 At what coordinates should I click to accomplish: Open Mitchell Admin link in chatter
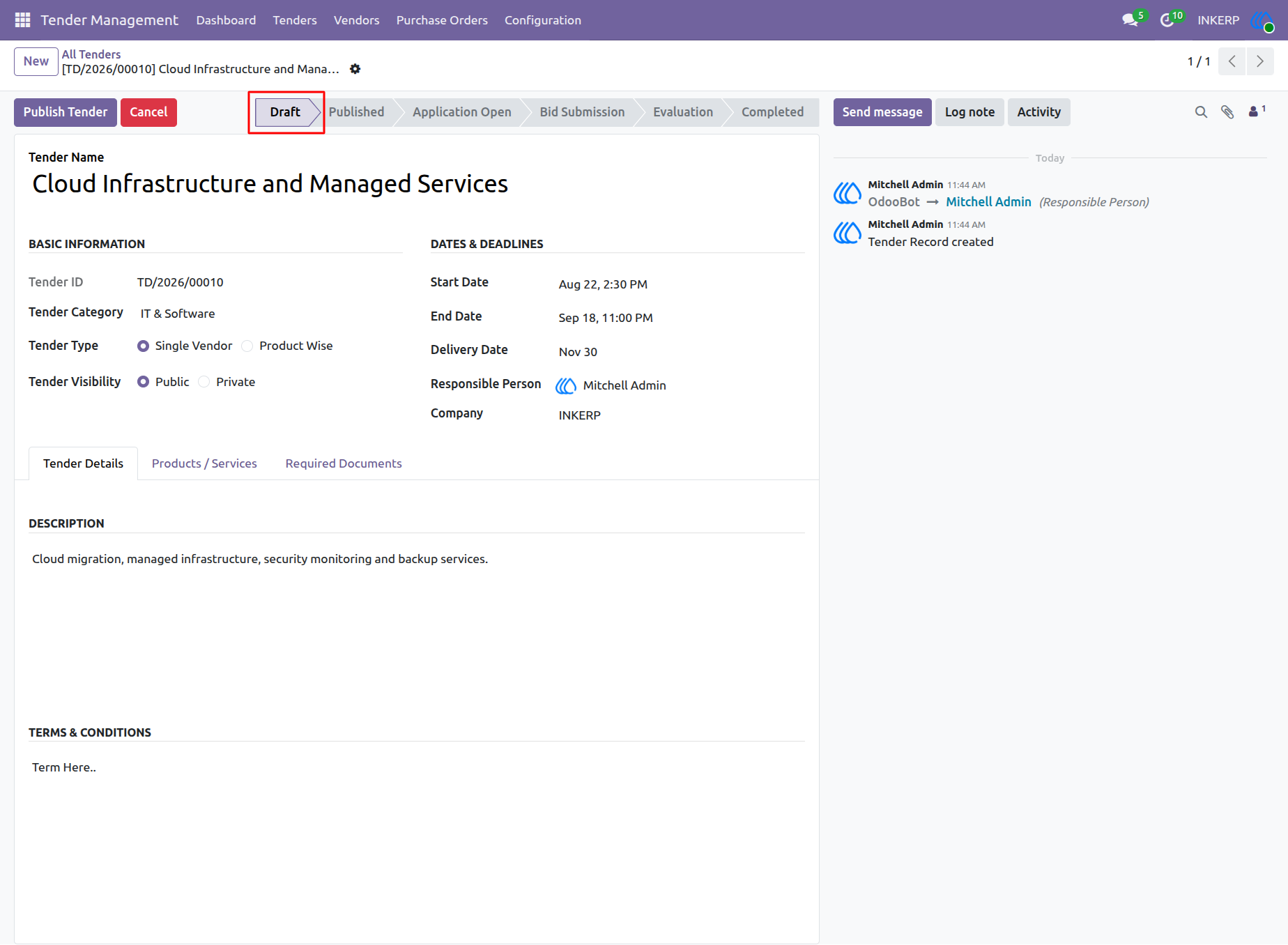(x=988, y=202)
